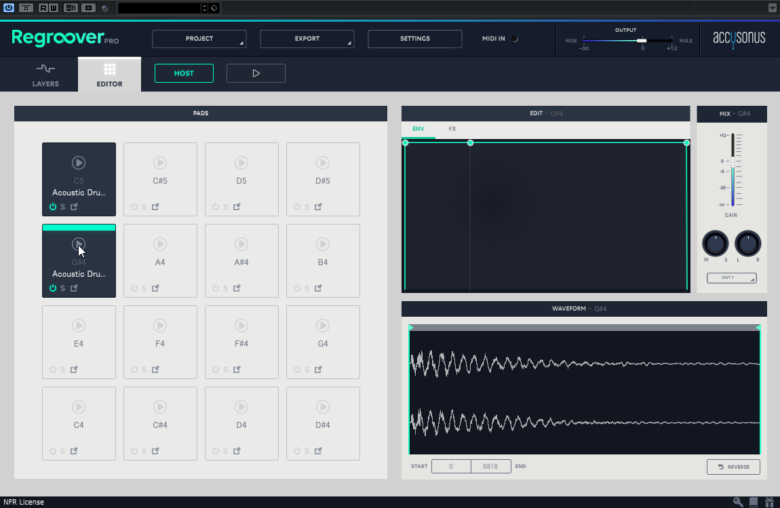The image size is (780, 508).
Task: Open the Layers view icon
Action: pyautogui.click(x=46, y=69)
